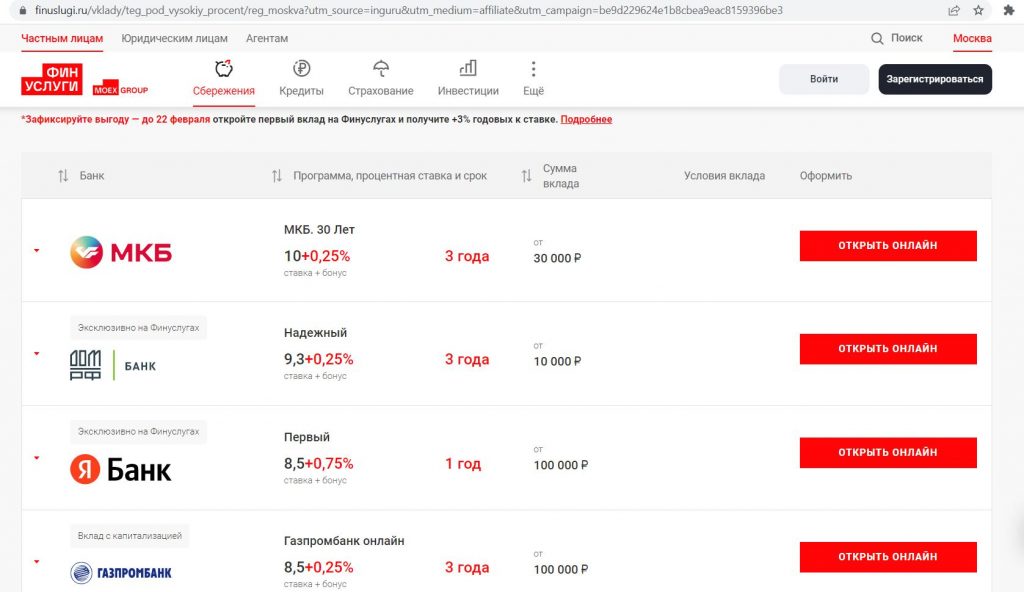The height and width of the screenshot is (592, 1024).
Task: Click the 8,5+0,75% rate
Action: [318, 464]
